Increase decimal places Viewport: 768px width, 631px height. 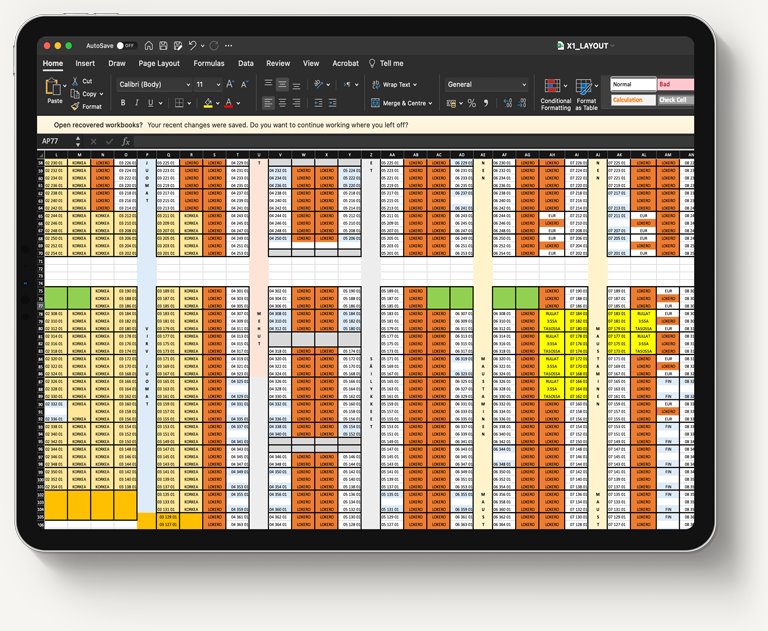[507, 103]
